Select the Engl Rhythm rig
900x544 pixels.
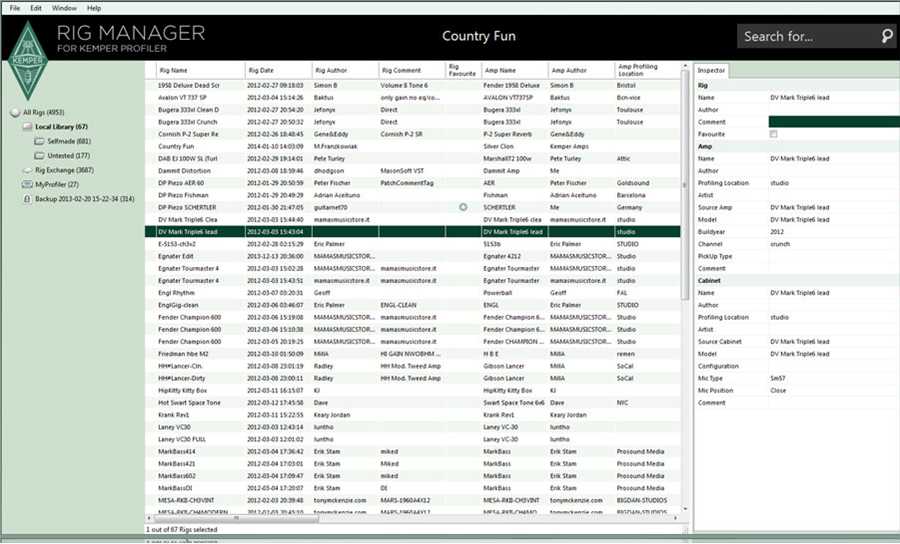(x=413, y=293)
